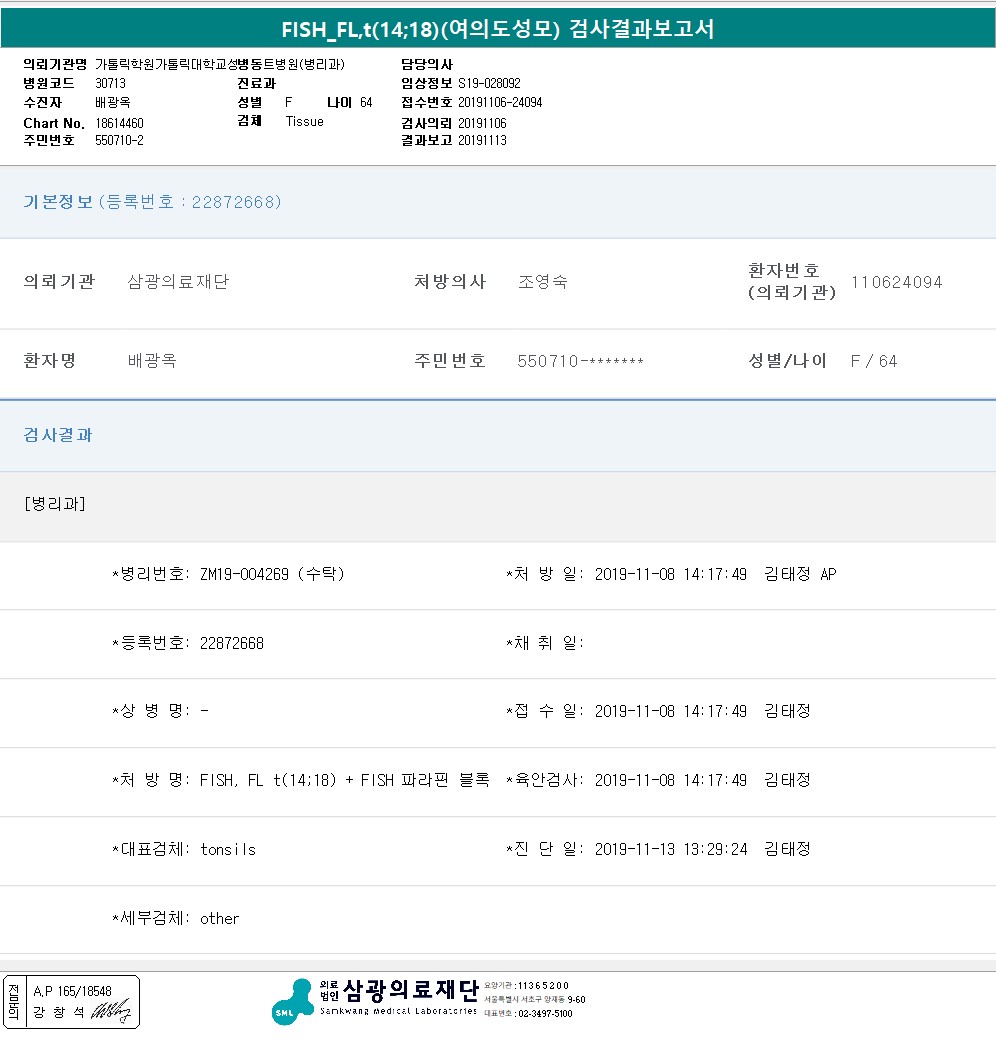
Task: Click the 의뢰기관 value 삼광의료재단
Action: pos(178,282)
